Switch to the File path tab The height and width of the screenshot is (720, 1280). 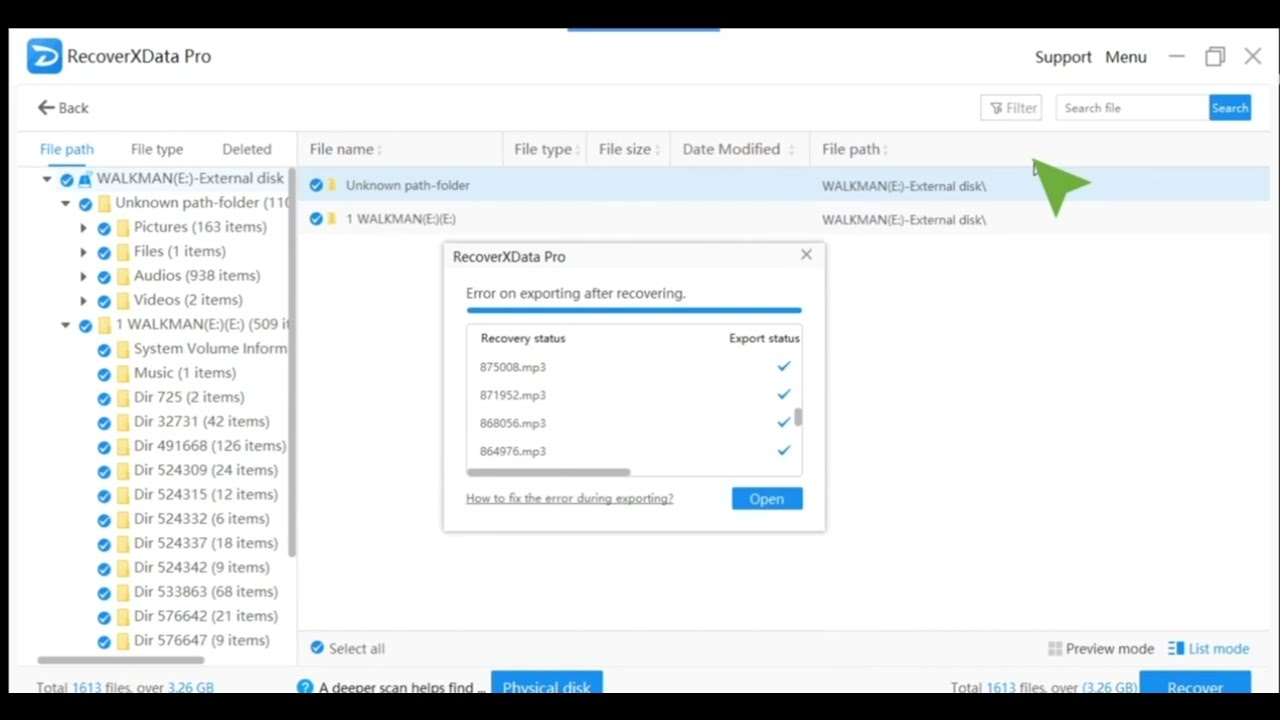coord(67,149)
